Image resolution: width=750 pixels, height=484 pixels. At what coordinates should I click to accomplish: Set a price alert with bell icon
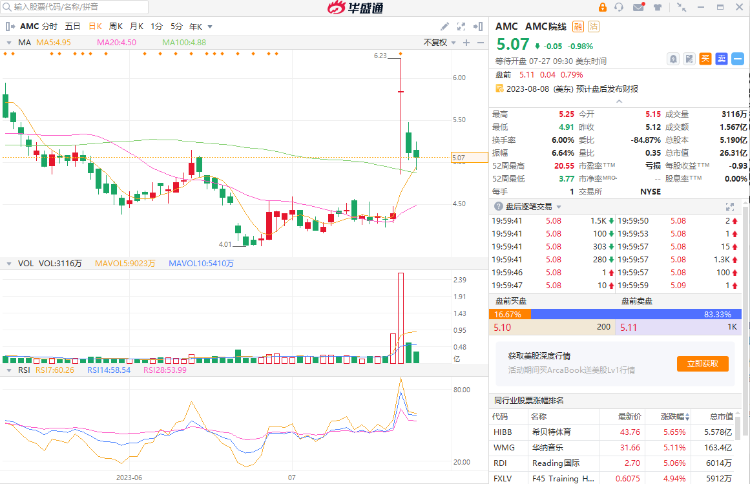(673, 59)
